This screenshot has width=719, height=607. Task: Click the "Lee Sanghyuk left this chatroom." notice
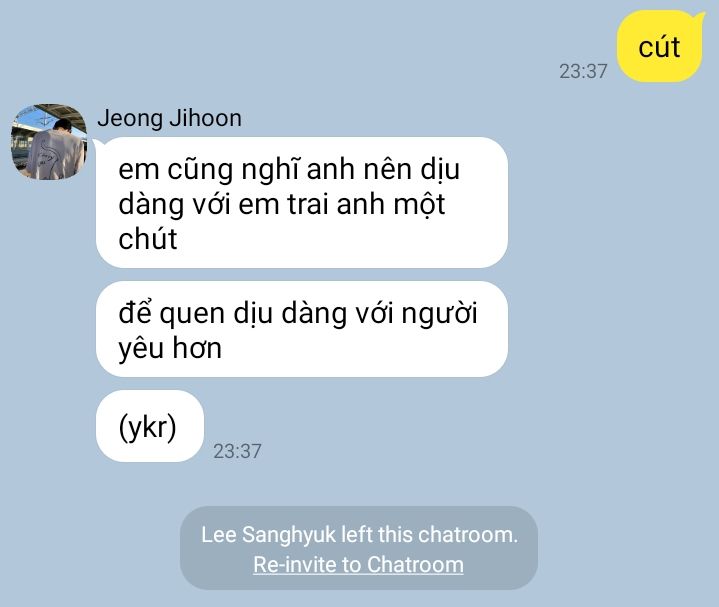point(360,535)
